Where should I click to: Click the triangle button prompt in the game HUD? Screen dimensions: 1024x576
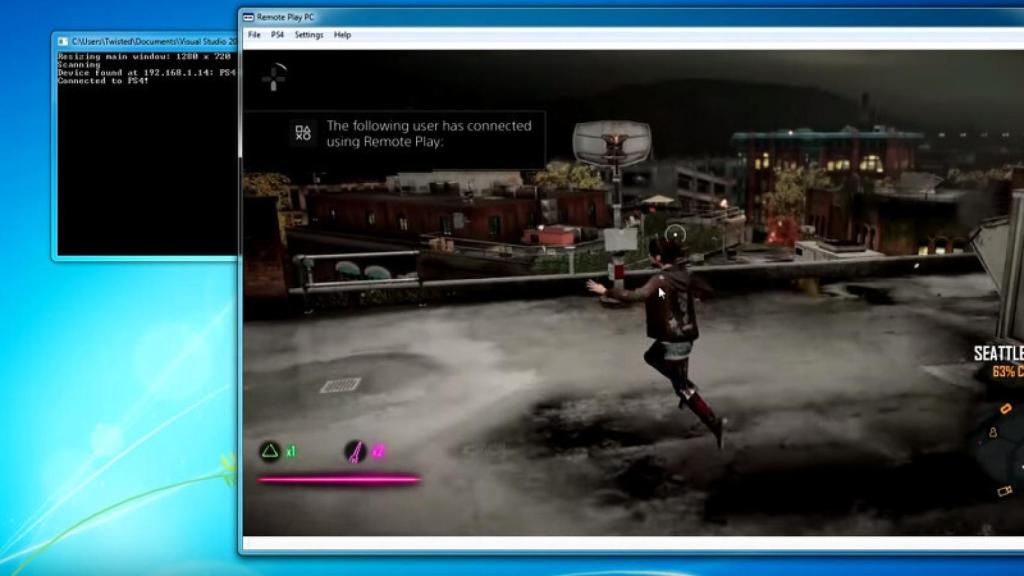pyautogui.click(x=270, y=452)
